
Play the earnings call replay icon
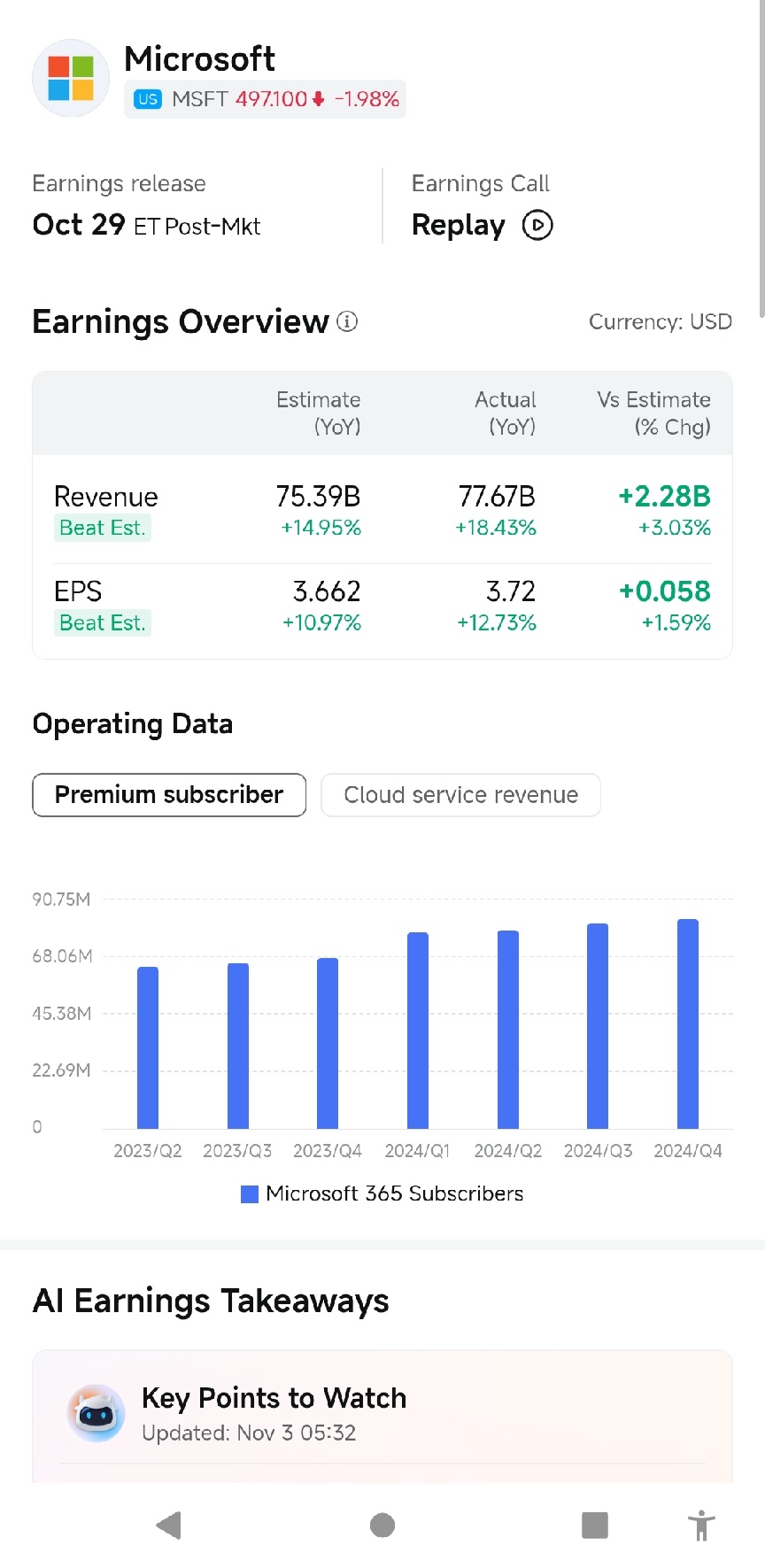[537, 226]
